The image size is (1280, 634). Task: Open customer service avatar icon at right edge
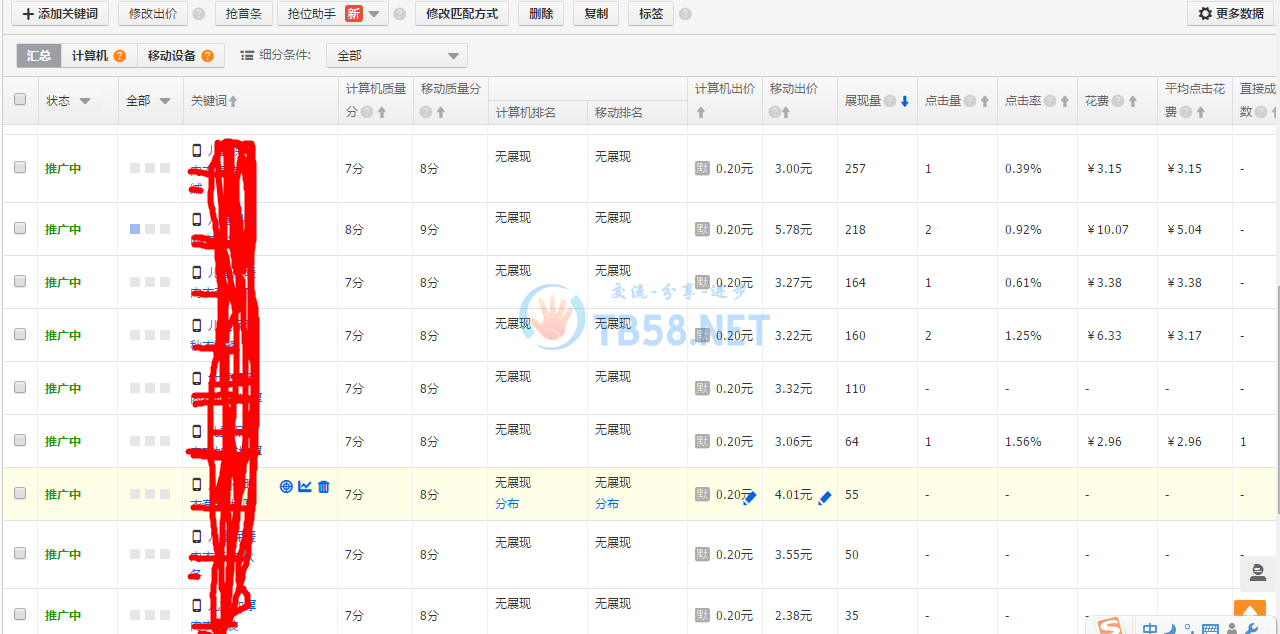click(x=1257, y=572)
